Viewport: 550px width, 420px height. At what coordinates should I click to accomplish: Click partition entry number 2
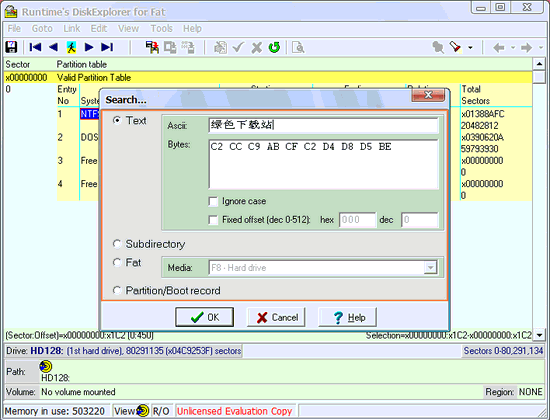(x=60, y=137)
